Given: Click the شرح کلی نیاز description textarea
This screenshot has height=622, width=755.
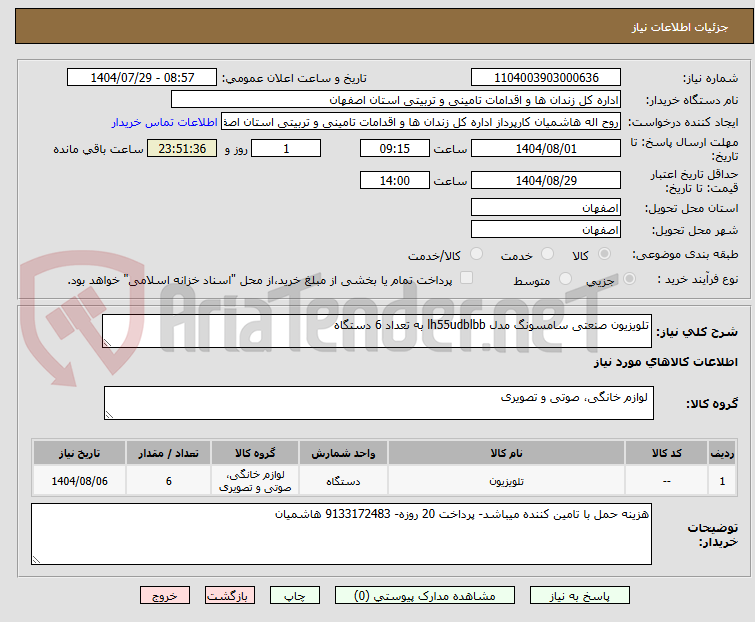Looking at the screenshot, I should click(x=377, y=331).
